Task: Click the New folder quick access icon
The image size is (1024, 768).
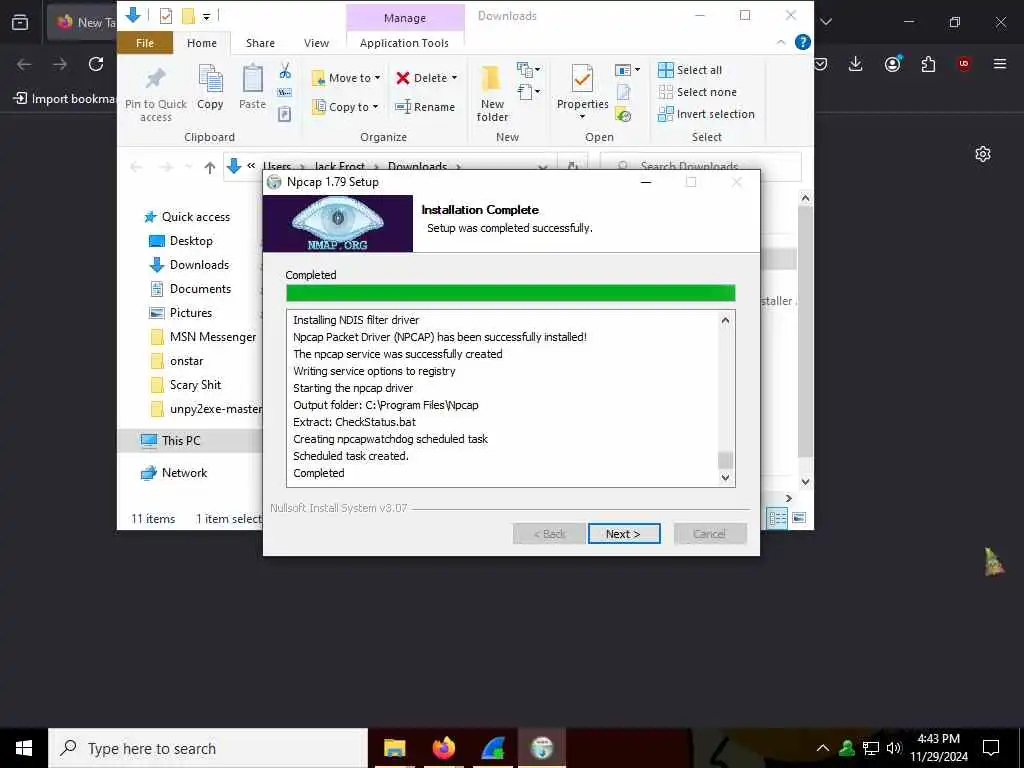Action: pyautogui.click(x=188, y=16)
